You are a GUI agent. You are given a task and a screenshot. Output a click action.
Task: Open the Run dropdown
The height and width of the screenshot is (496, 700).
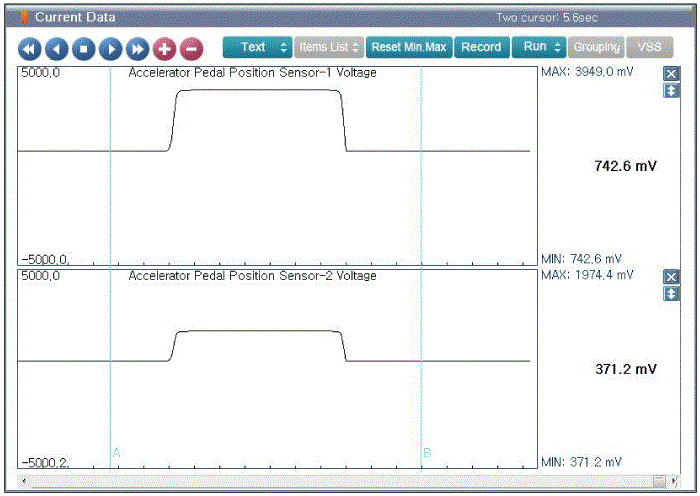tap(539, 47)
